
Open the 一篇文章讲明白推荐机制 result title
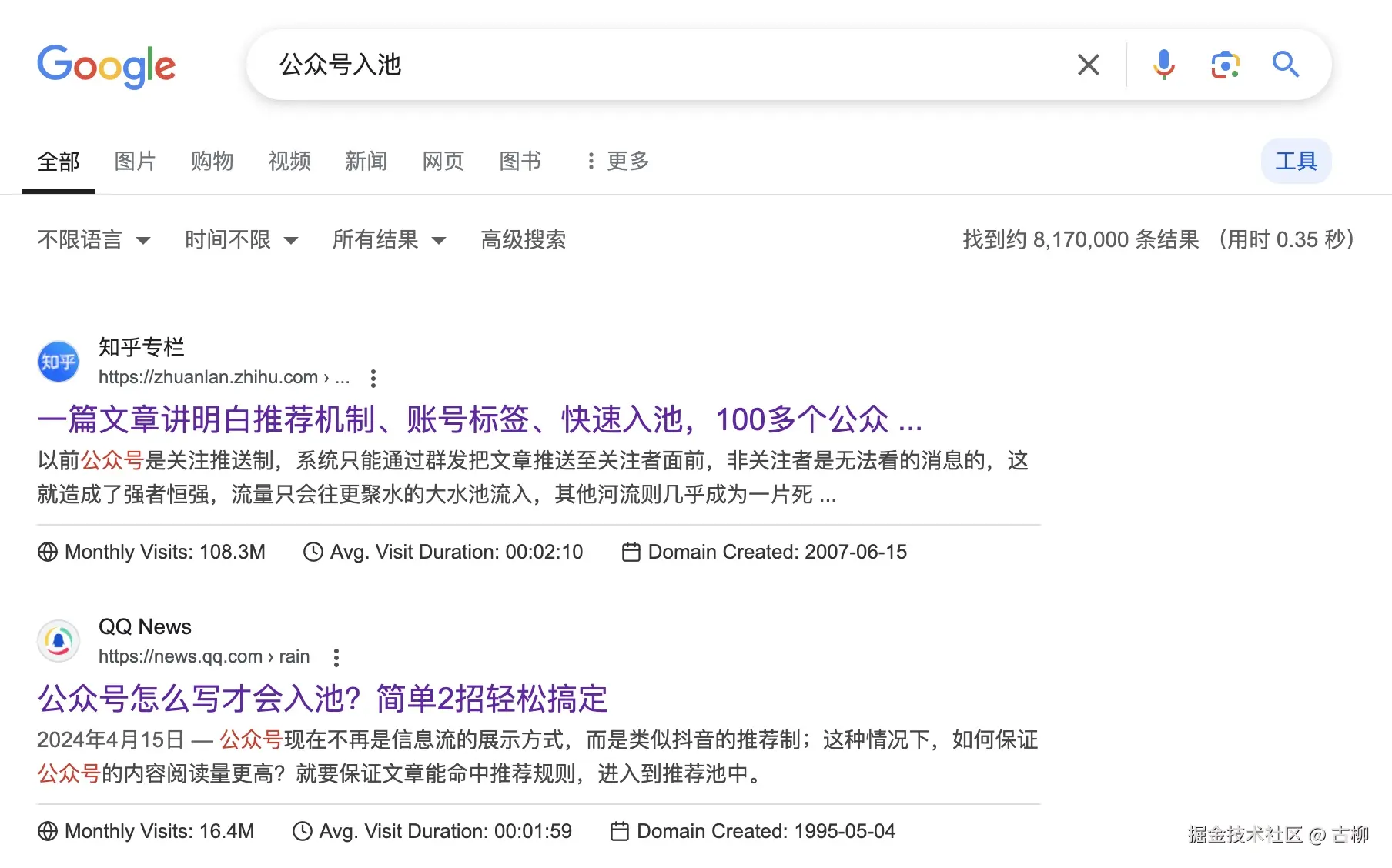coord(480,419)
